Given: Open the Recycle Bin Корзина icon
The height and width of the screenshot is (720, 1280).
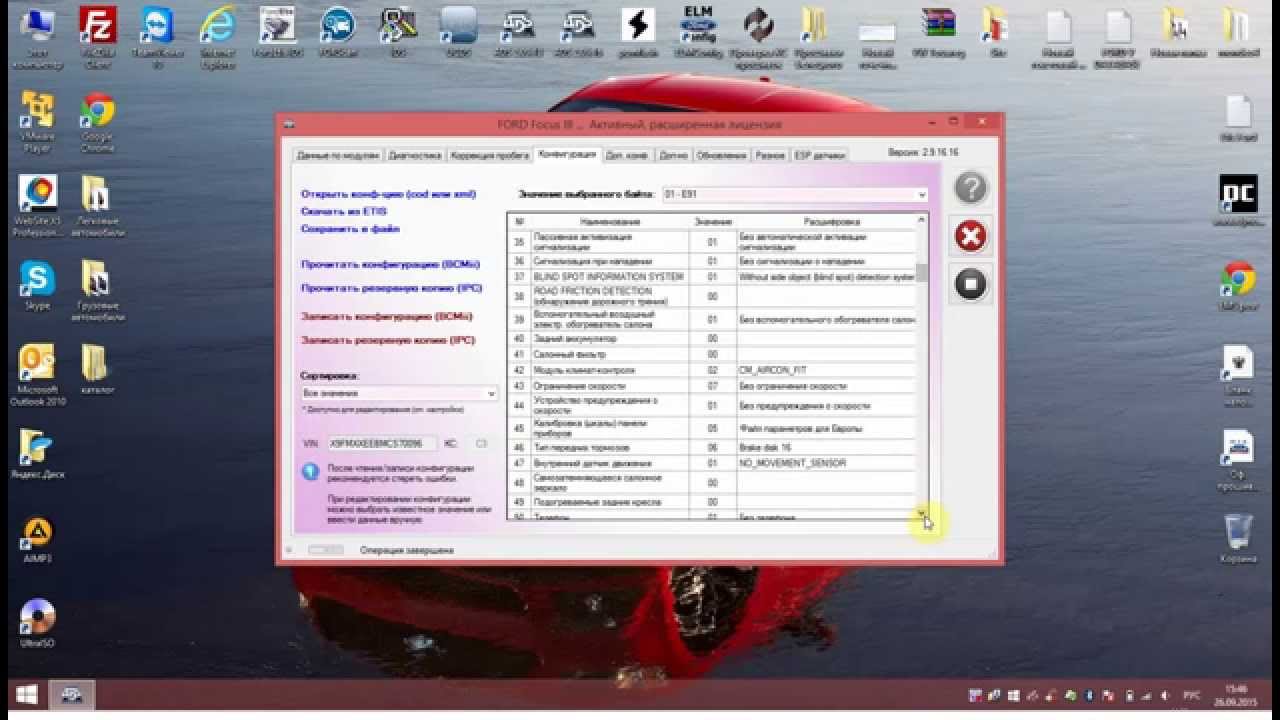Looking at the screenshot, I should tap(1238, 540).
